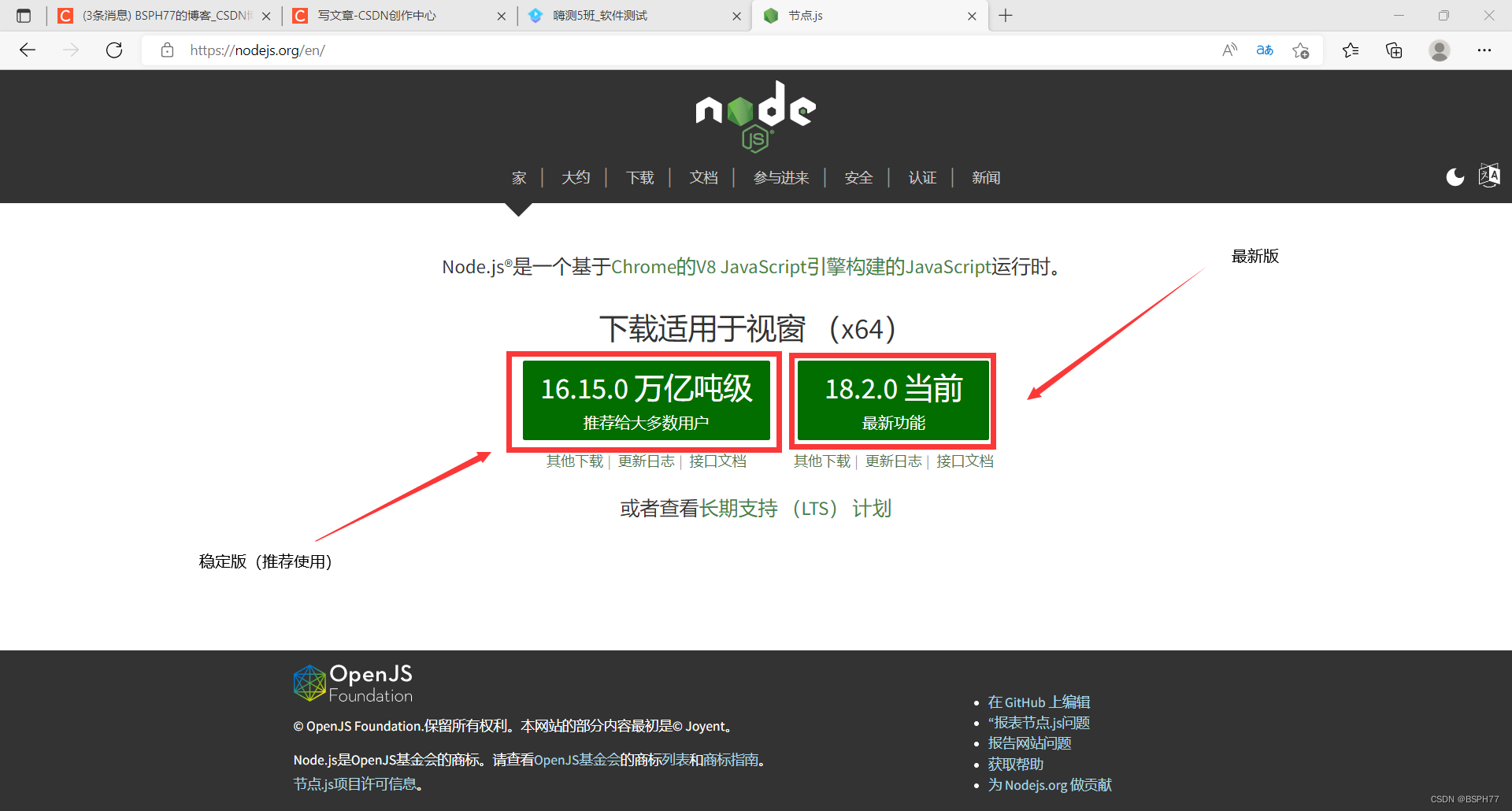Open the Collections icon in the toolbar
The height and width of the screenshot is (811, 1512).
pyautogui.click(x=1394, y=50)
